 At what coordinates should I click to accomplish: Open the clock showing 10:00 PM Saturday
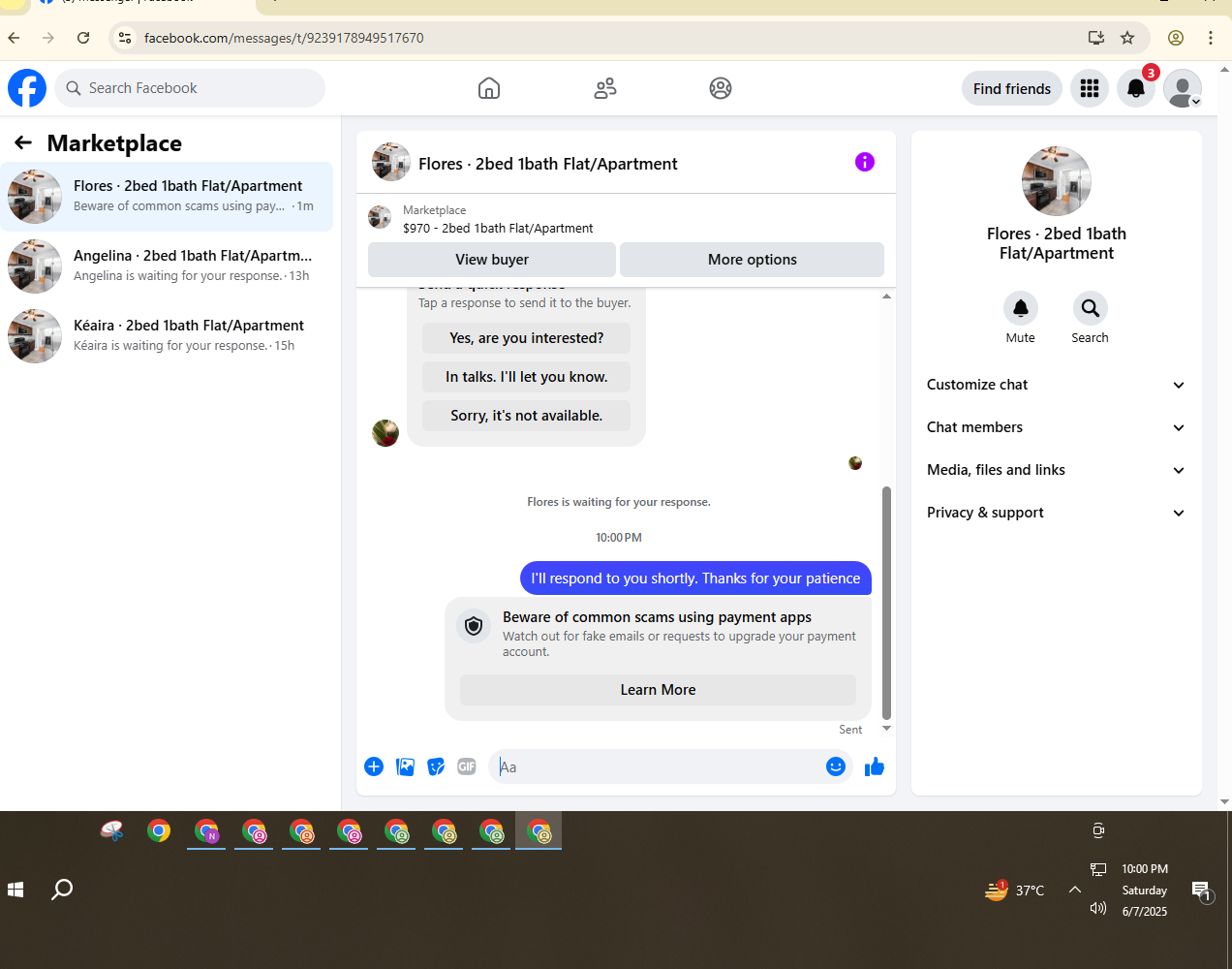pyautogui.click(x=1145, y=890)
